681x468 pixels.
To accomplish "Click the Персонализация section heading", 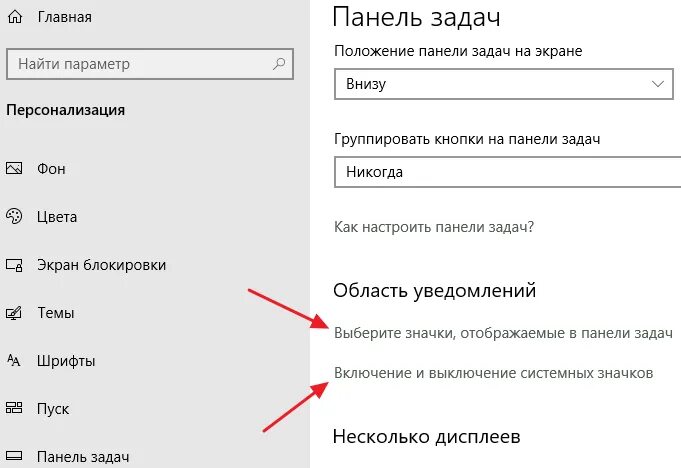I will 66,110.
